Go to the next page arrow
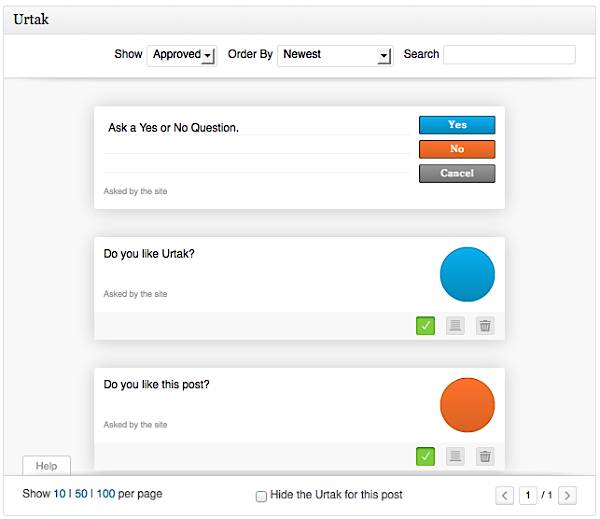The height and width of the screenshot is (519, 600). [567, 495]
